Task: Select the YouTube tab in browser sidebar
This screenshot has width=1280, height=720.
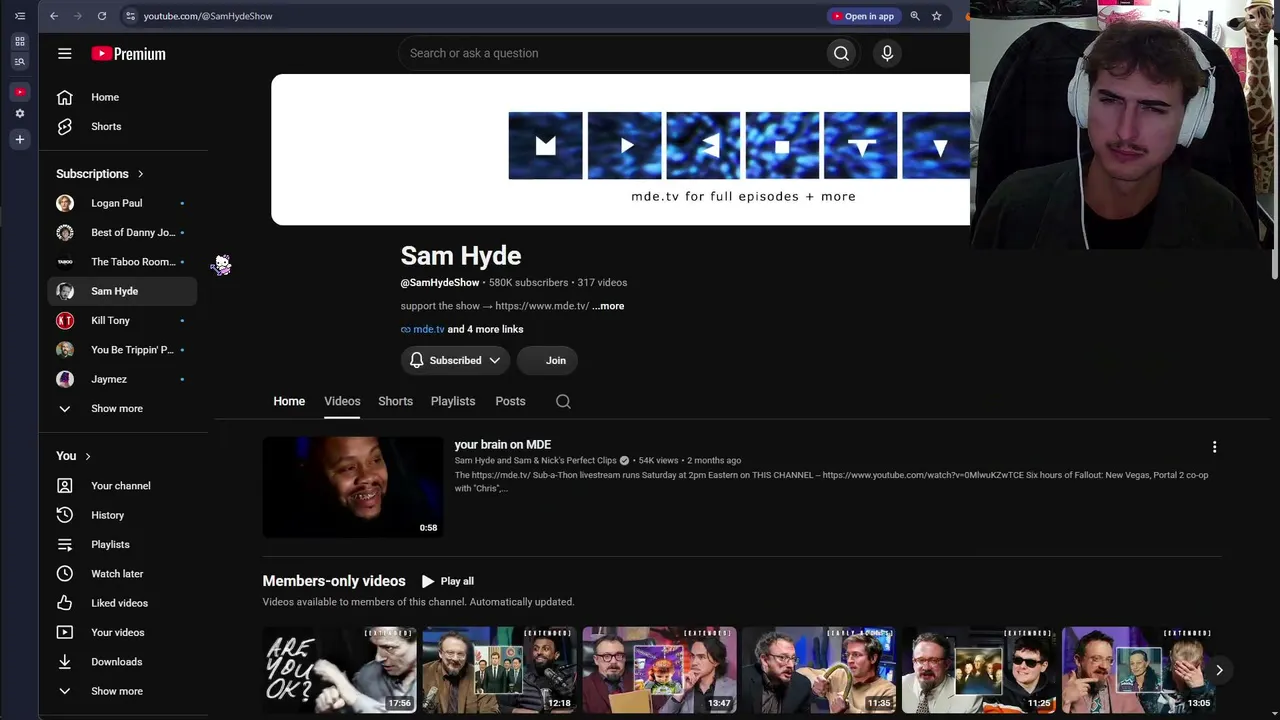Action: point(19,92)
